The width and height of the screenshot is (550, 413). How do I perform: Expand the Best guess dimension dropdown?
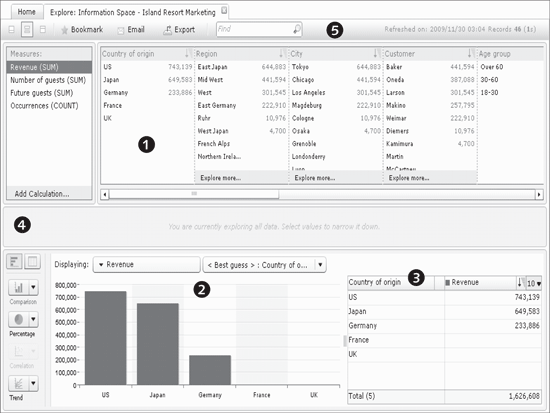[264, 265]
